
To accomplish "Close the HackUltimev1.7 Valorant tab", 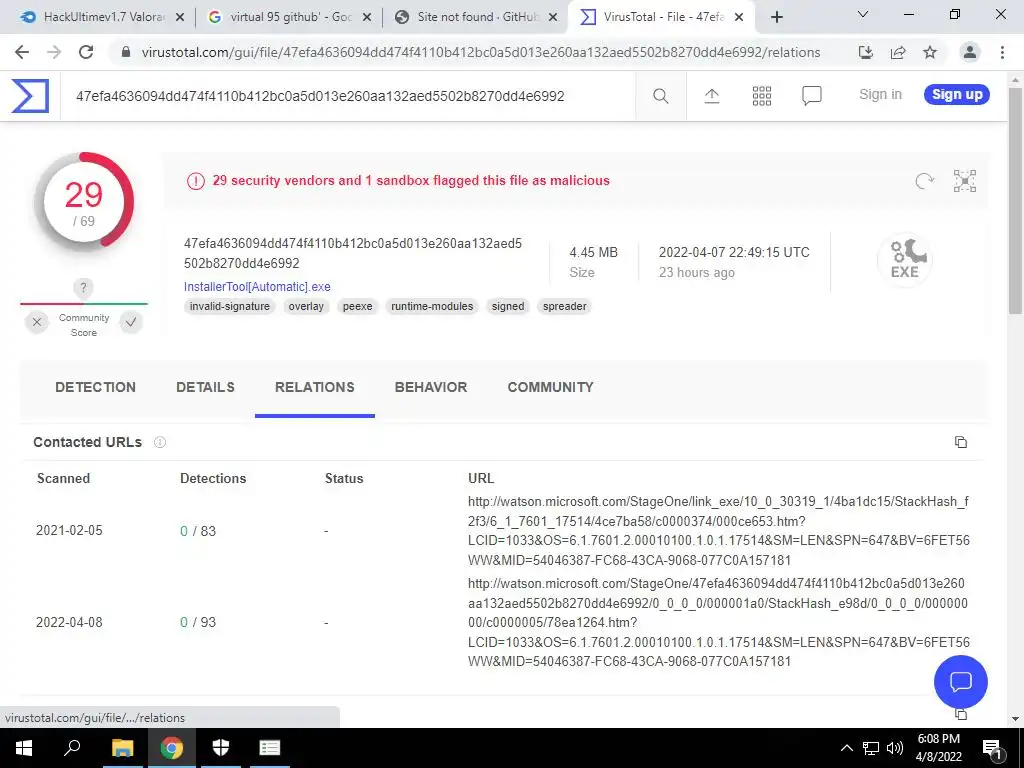I will click(x=180, y=17).
